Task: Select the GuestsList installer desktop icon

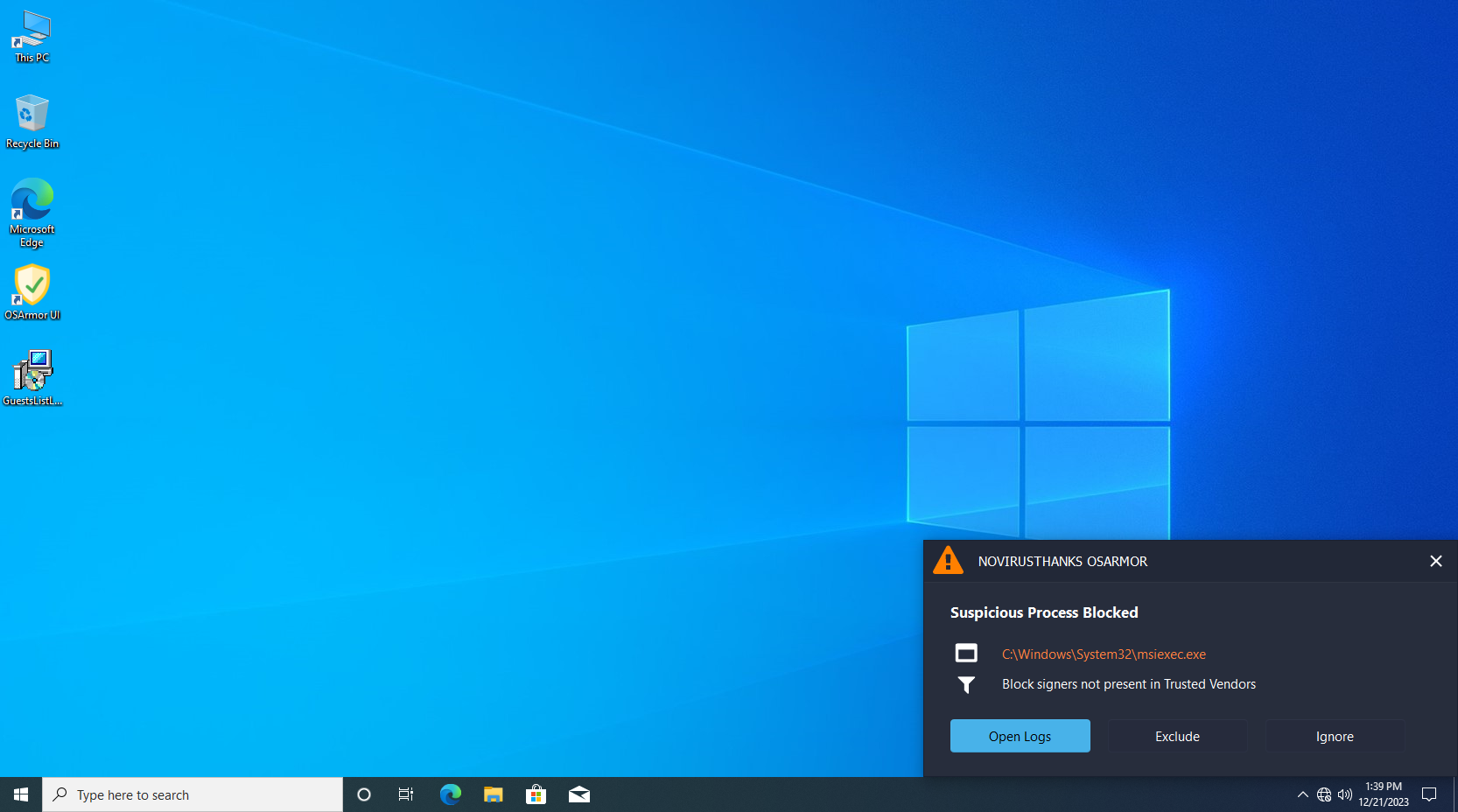Action: [32, 378]
